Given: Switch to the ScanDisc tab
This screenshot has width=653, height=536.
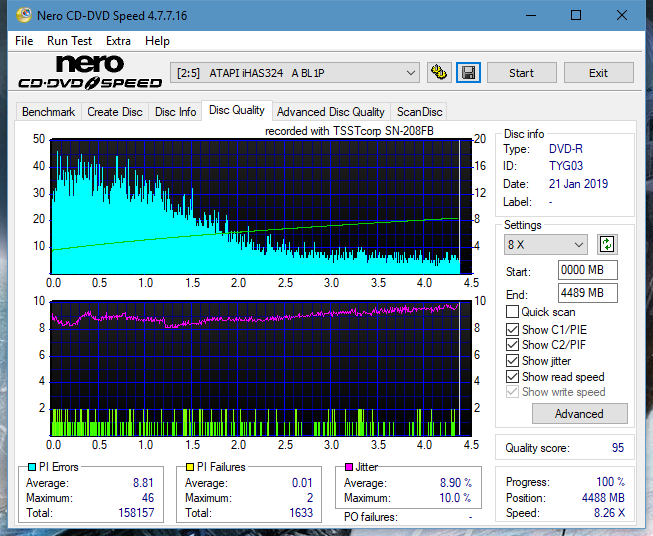Looking at the screenshot, I should pyautogui.click(x=419, y=112).
